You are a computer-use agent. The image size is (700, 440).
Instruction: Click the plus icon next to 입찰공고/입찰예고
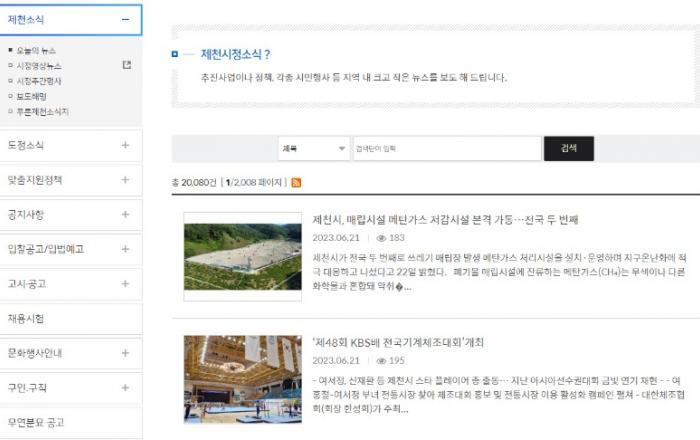coord(125,249)
